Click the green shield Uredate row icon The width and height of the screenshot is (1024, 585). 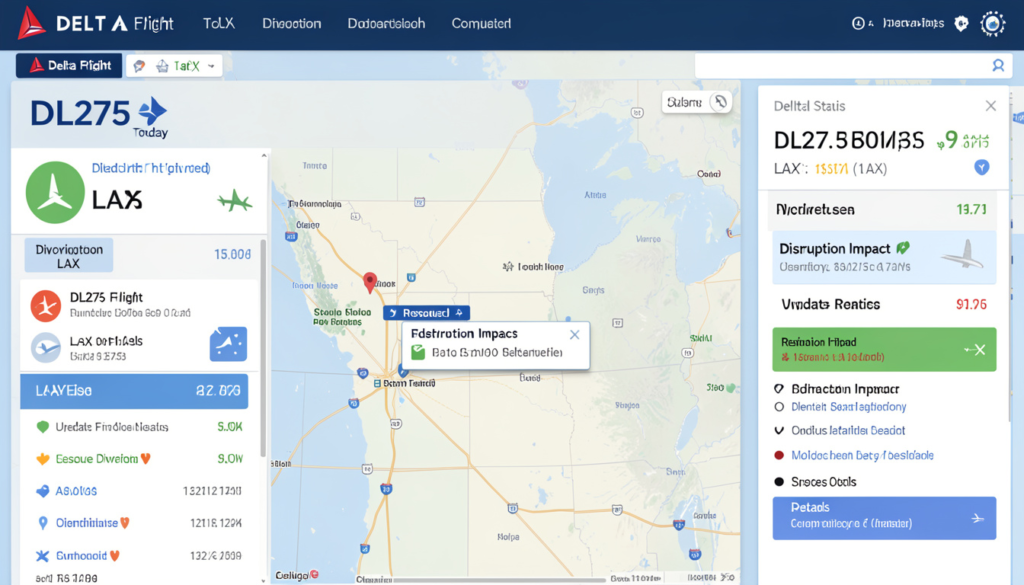(43, 427)
